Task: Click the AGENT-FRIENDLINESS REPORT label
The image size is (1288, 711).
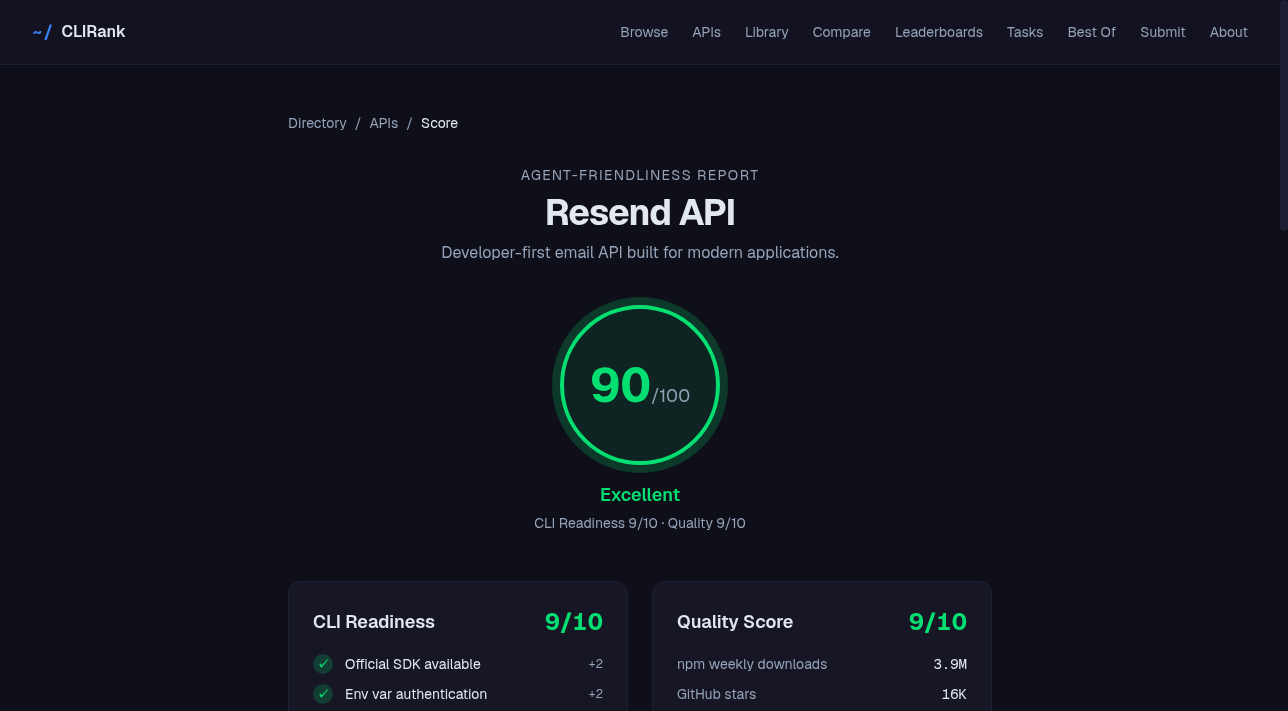Action: pyautogui.click(x=640, y=175)
